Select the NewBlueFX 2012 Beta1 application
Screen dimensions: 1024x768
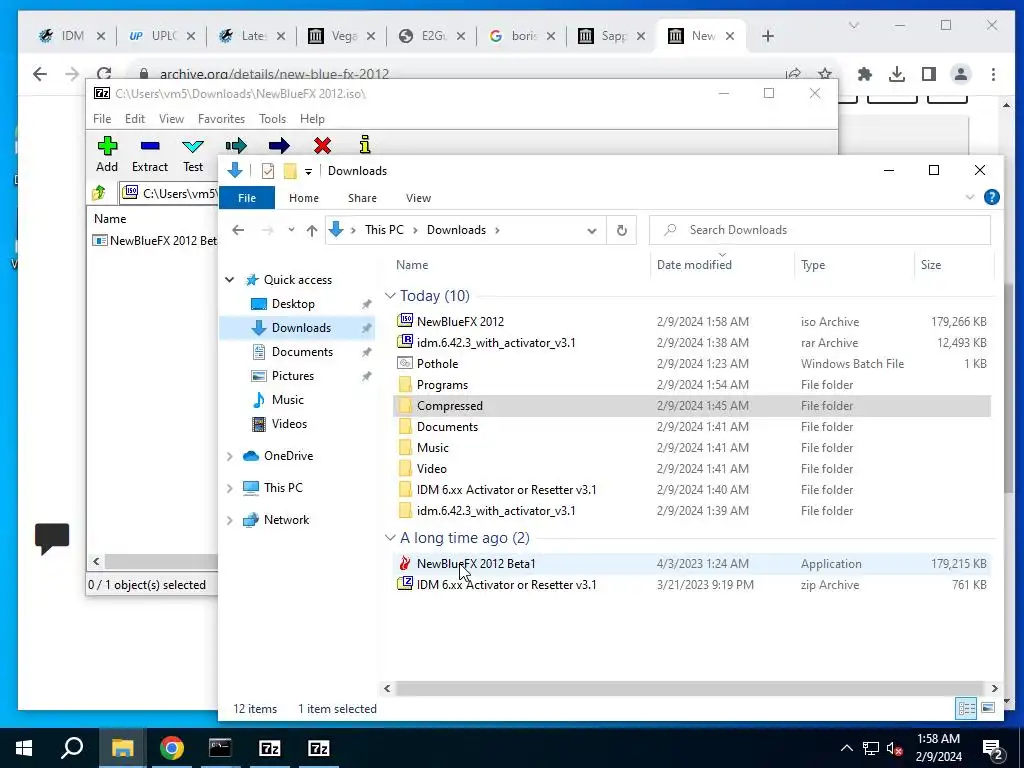pyautogui.click(x=692, y=564)
